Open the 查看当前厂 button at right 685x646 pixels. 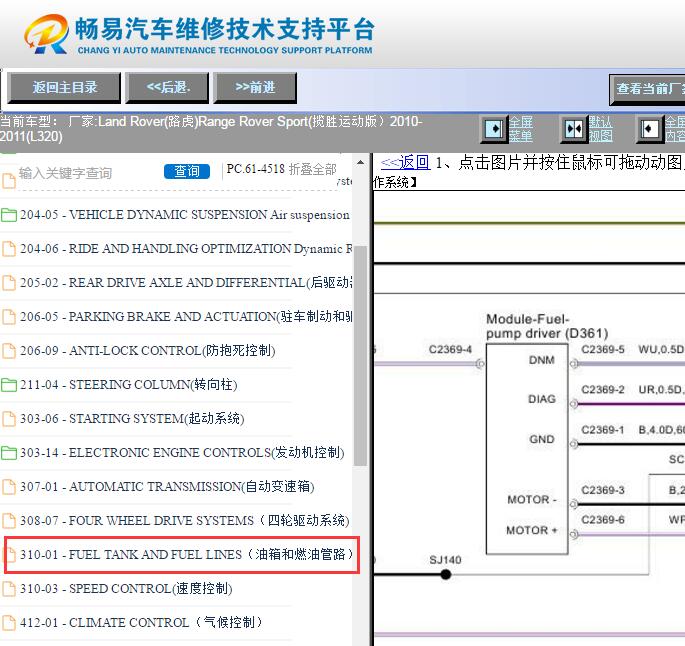(647, 89)
